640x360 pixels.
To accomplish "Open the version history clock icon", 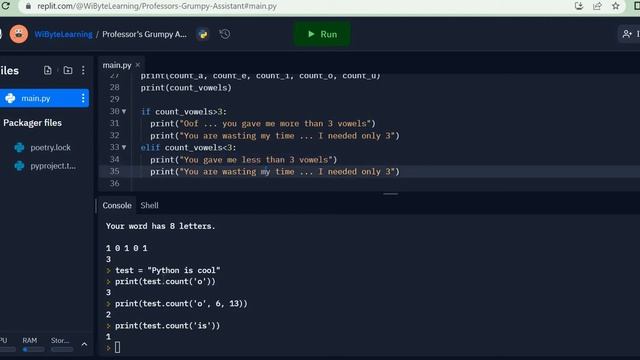I will [225, 34].
